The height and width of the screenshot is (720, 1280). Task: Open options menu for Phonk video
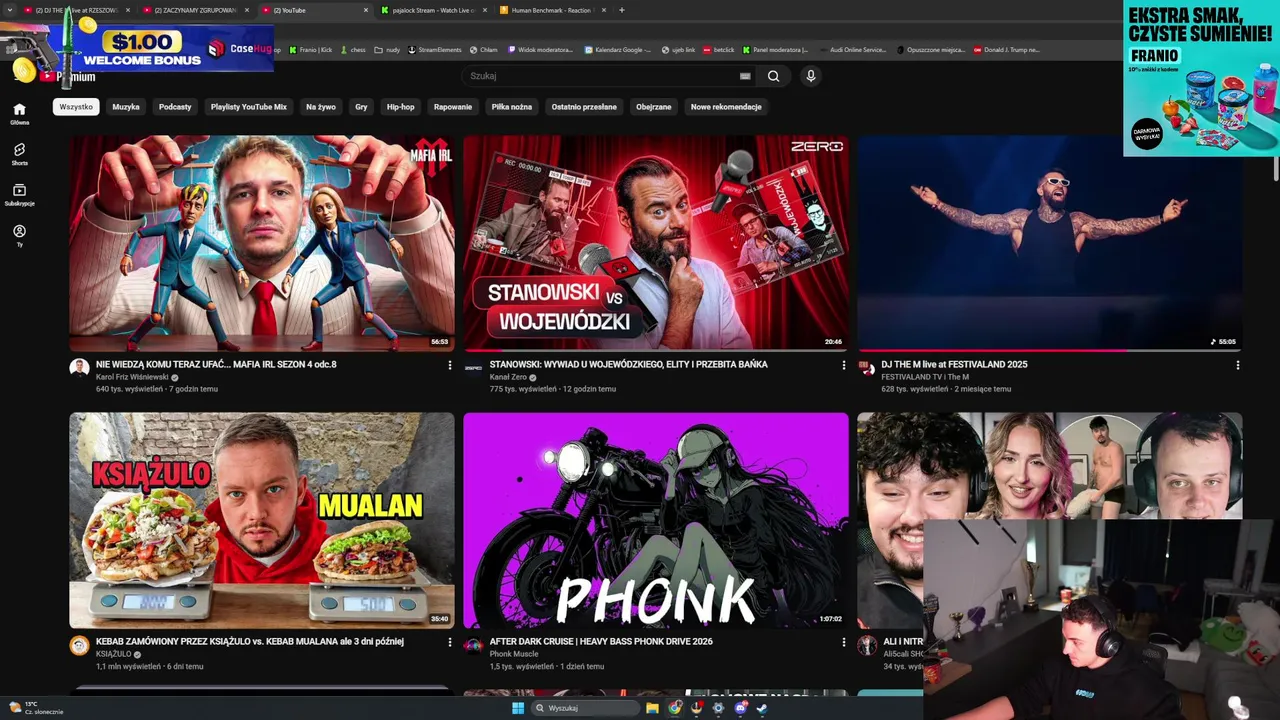coord(843,642)
